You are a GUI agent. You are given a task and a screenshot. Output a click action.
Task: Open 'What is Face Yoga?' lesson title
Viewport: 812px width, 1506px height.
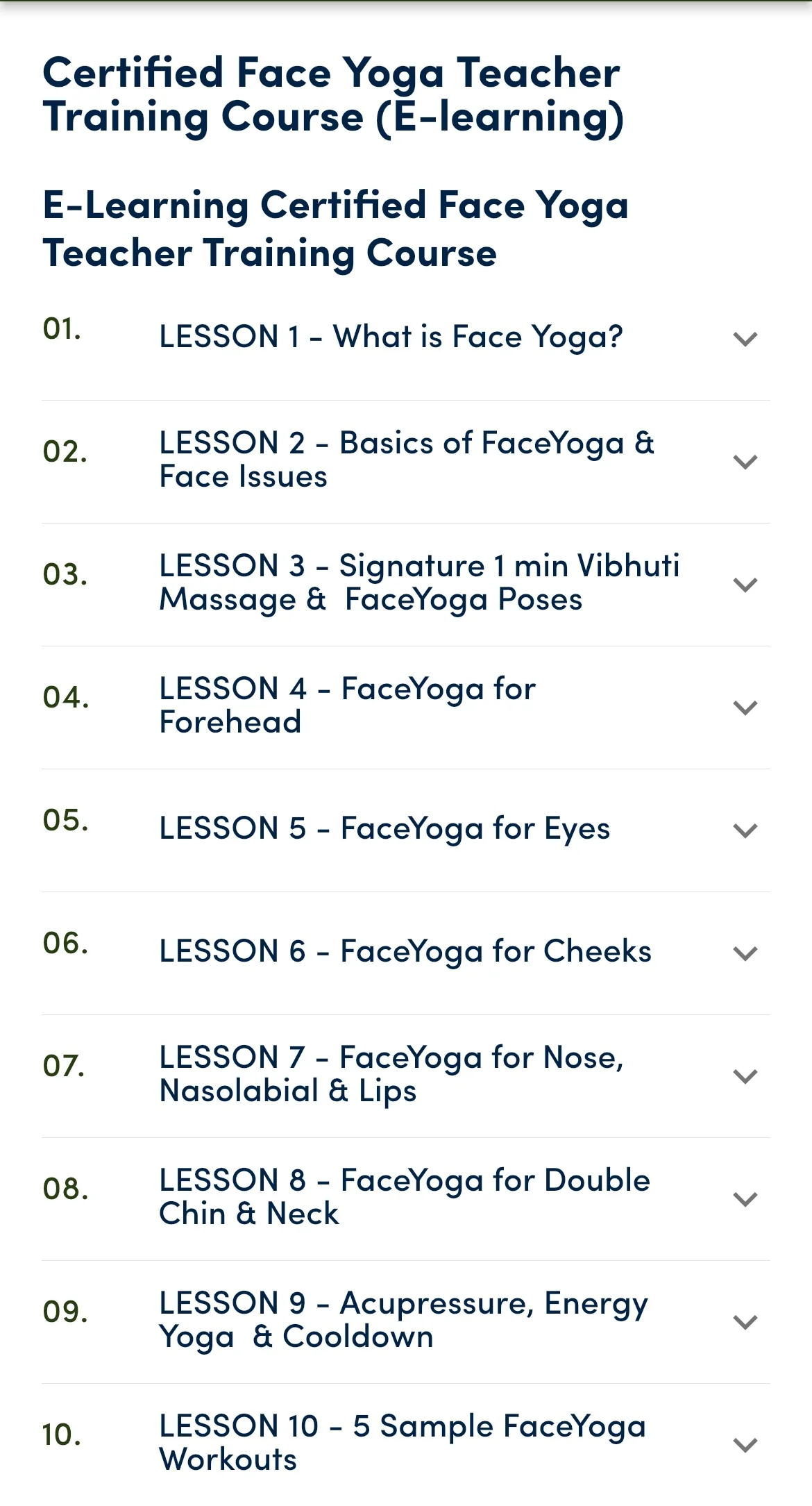[391, 337]
